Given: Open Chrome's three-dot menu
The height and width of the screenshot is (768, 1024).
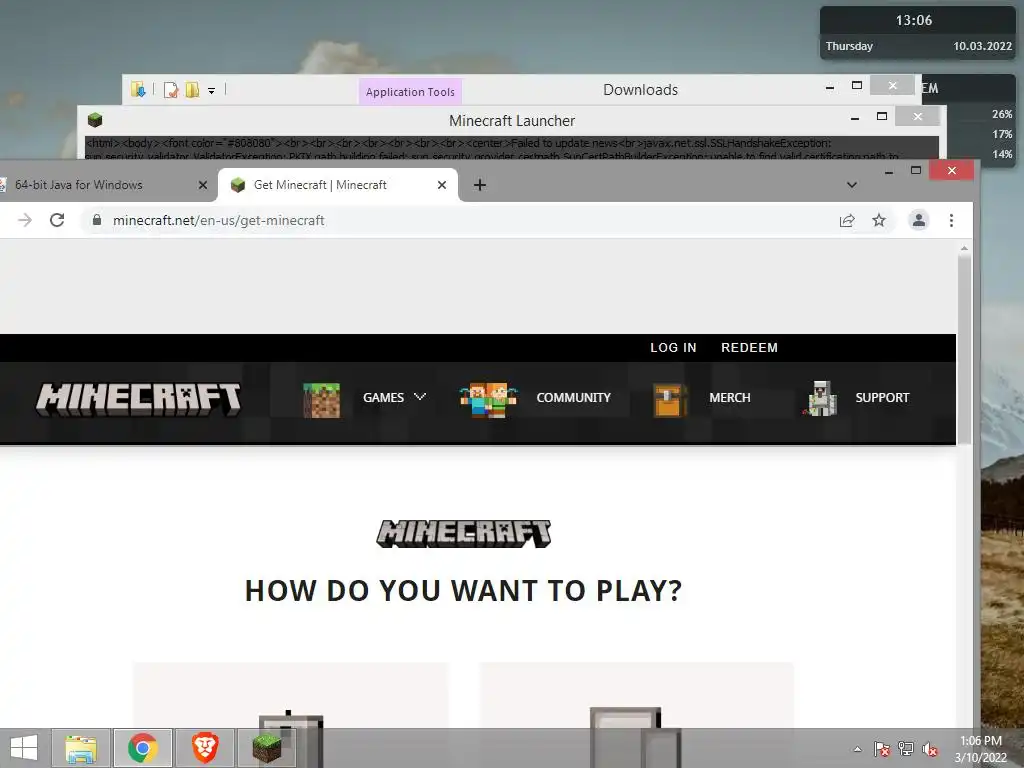Looking at the screenshot, I should 952,220.
